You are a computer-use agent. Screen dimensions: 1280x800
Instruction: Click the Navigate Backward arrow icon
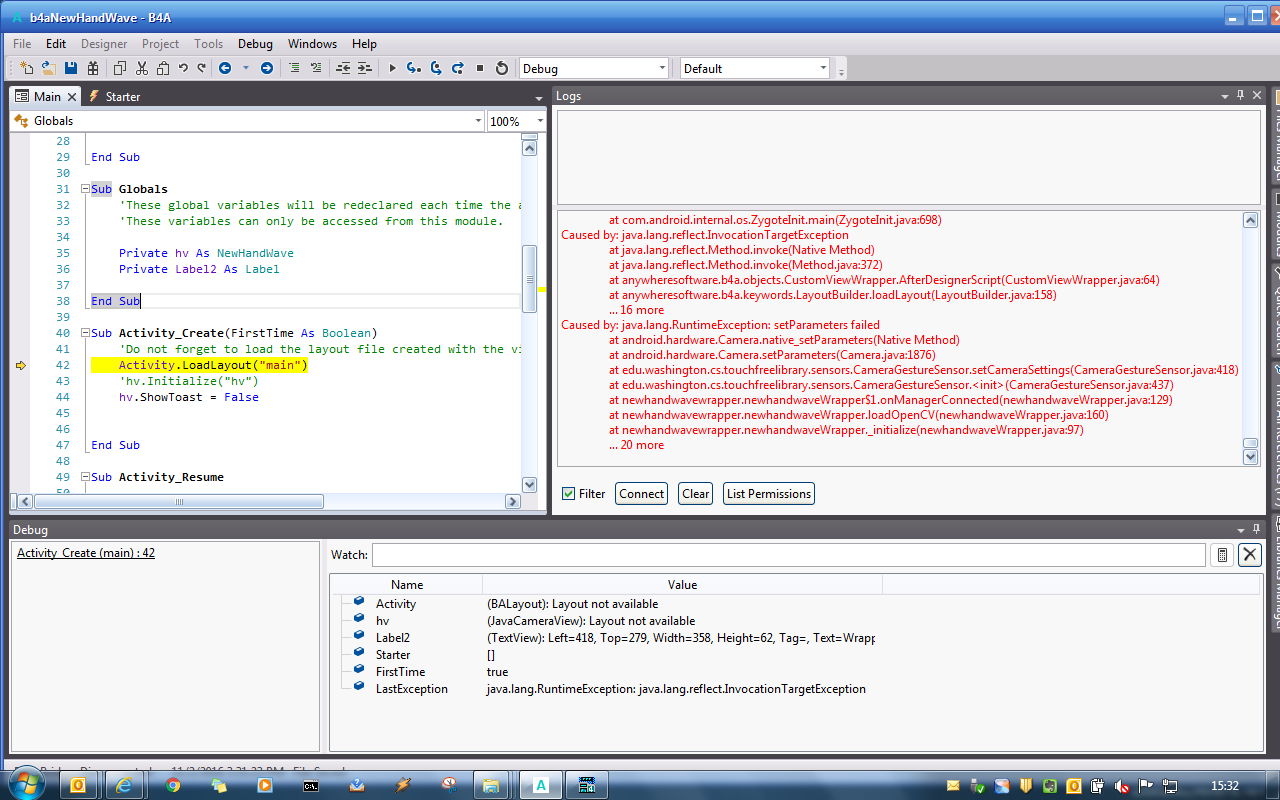[225, 68]
